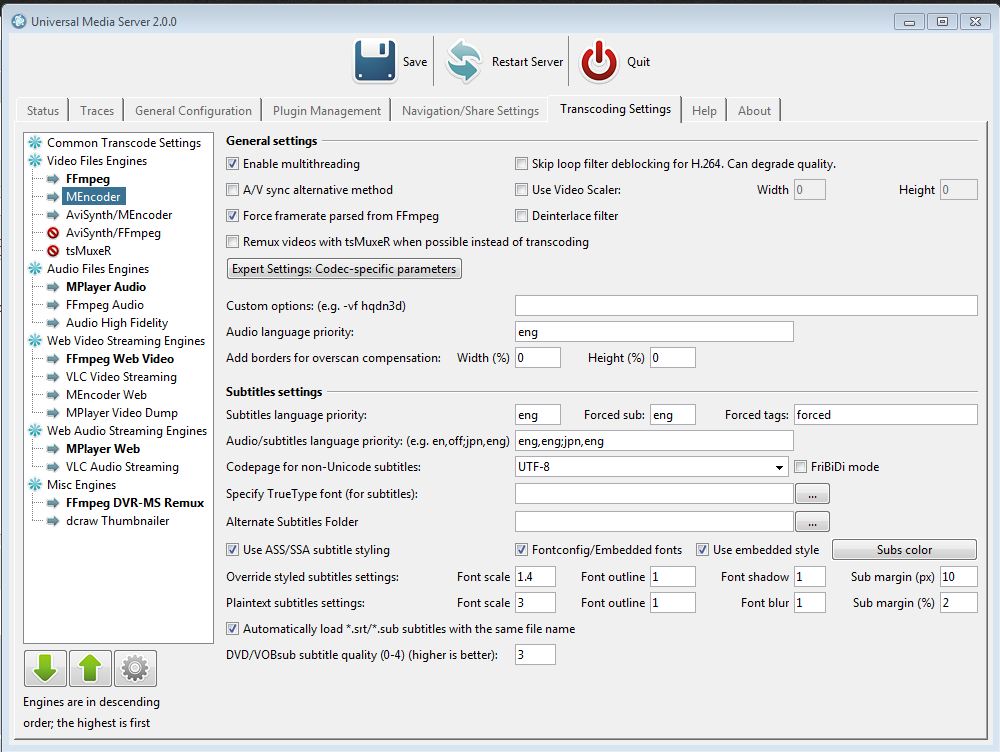The width and height of the screenshot is (1000, 752).
Task: Move engine down with green down arrow
Action: coord(45,668)
